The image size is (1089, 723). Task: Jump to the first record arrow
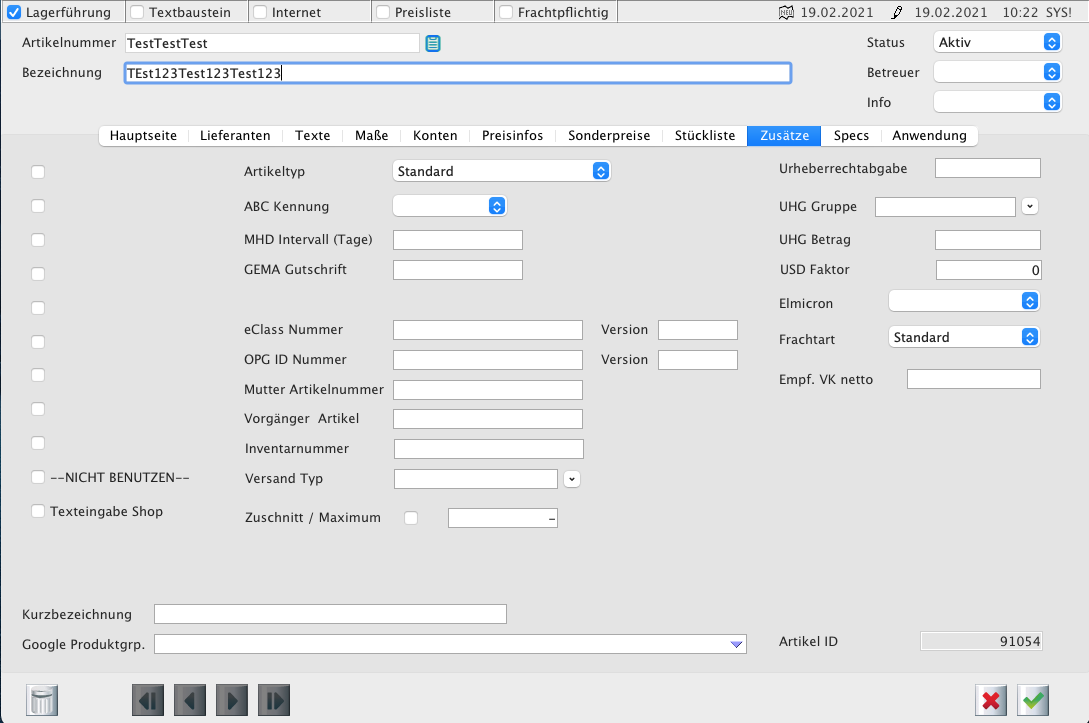click(x=148, y=700)
